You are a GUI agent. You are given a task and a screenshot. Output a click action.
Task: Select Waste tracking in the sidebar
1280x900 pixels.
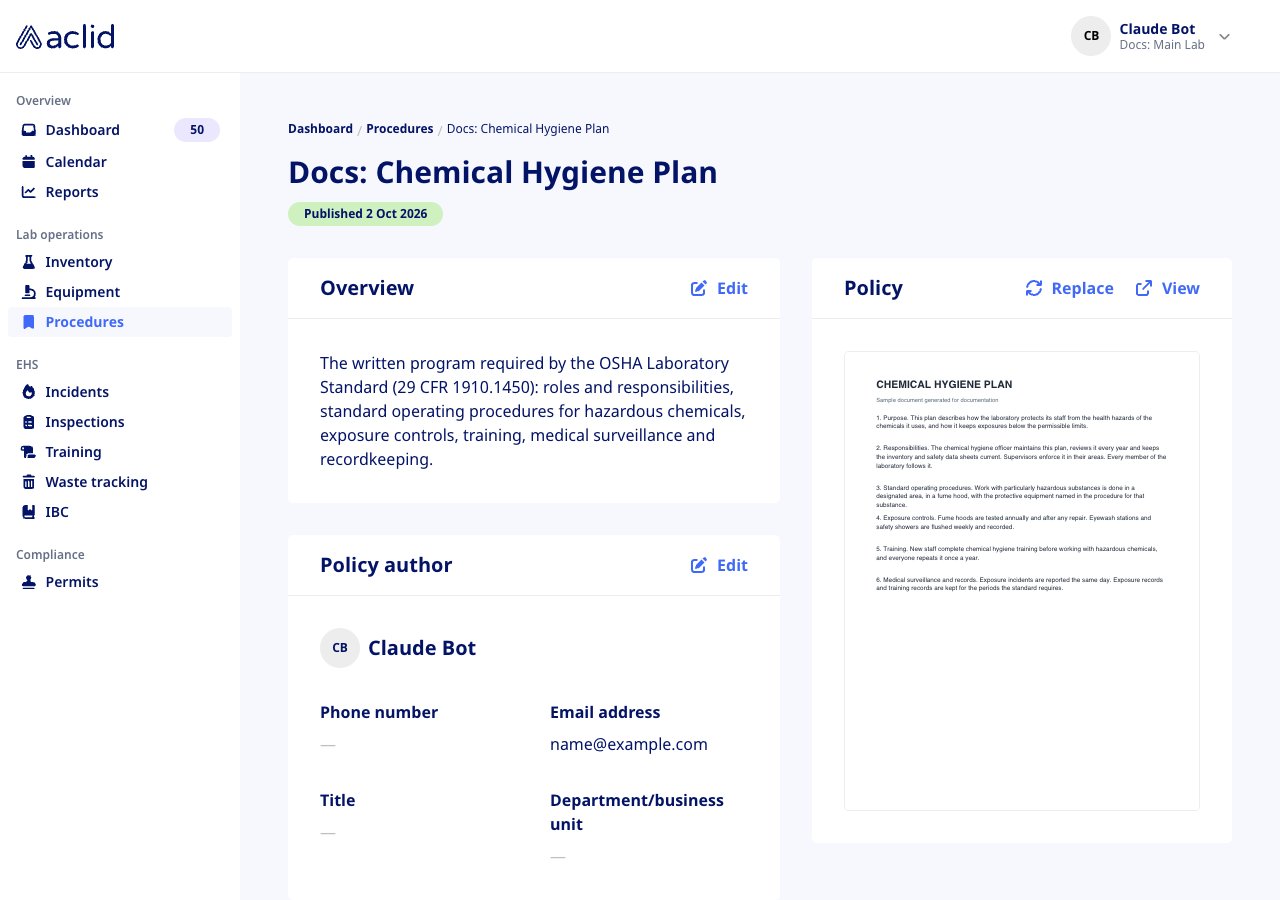coord(120,482)
